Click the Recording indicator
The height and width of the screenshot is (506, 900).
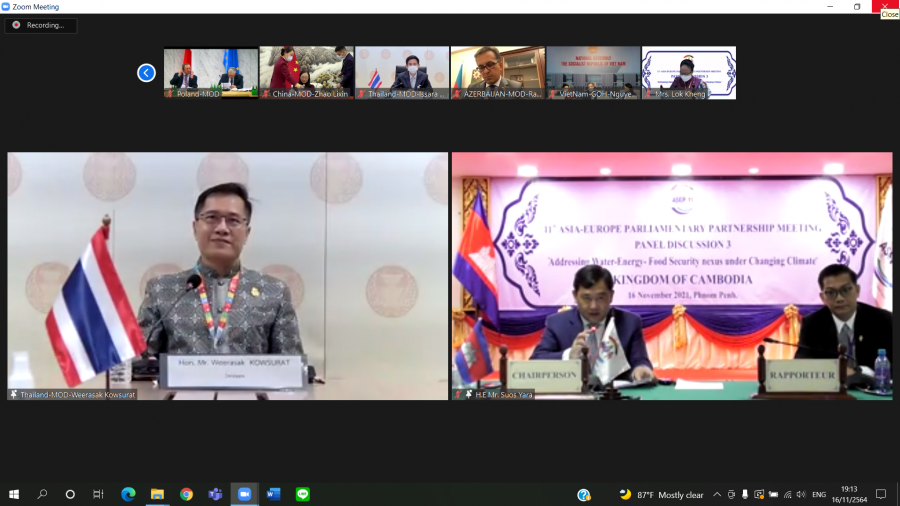(x=40, y=25)
